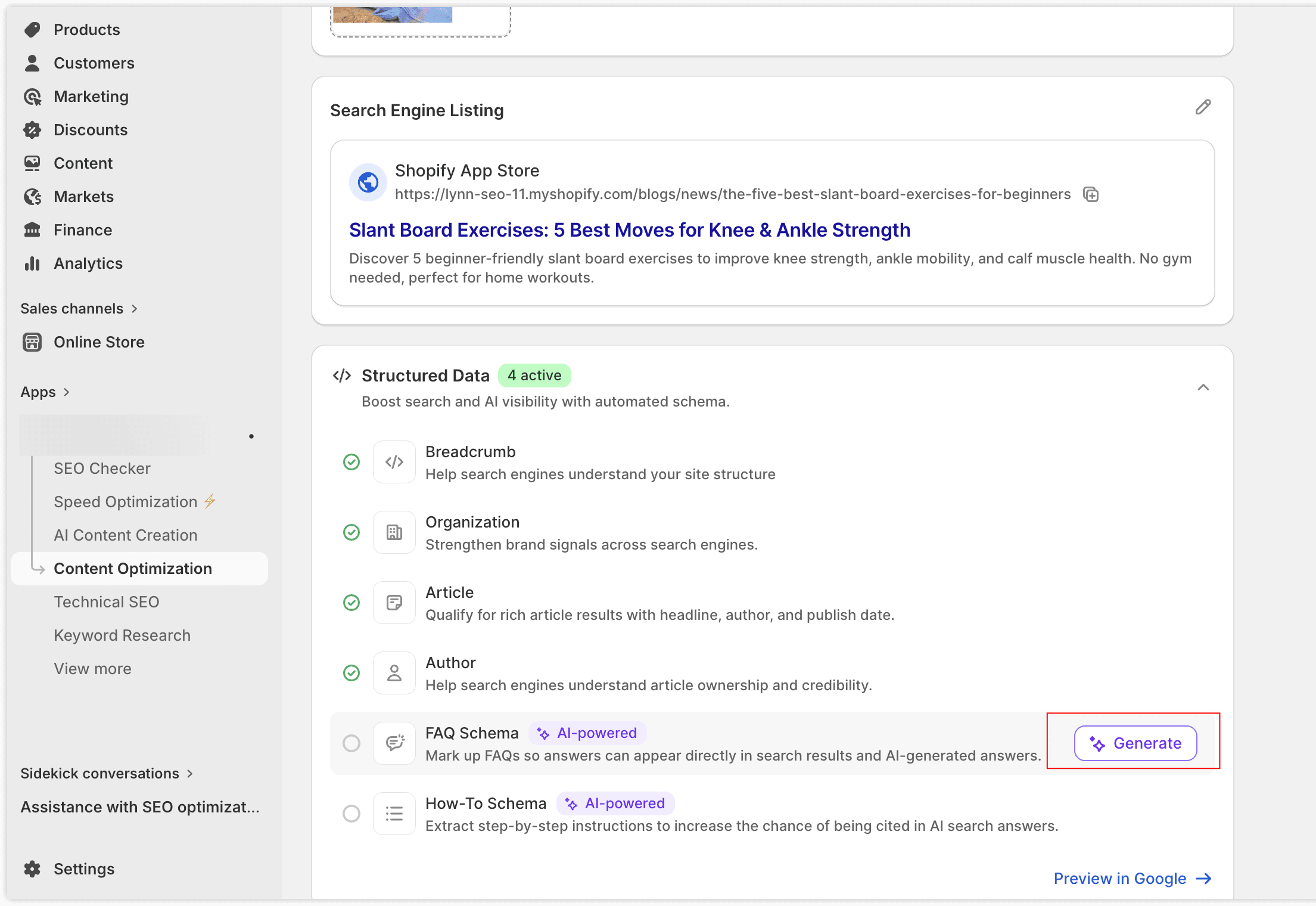Click the Markets globe icon
Image resolution: width=1316 pixels, height=906 pixels.
[x=32, y=197]
